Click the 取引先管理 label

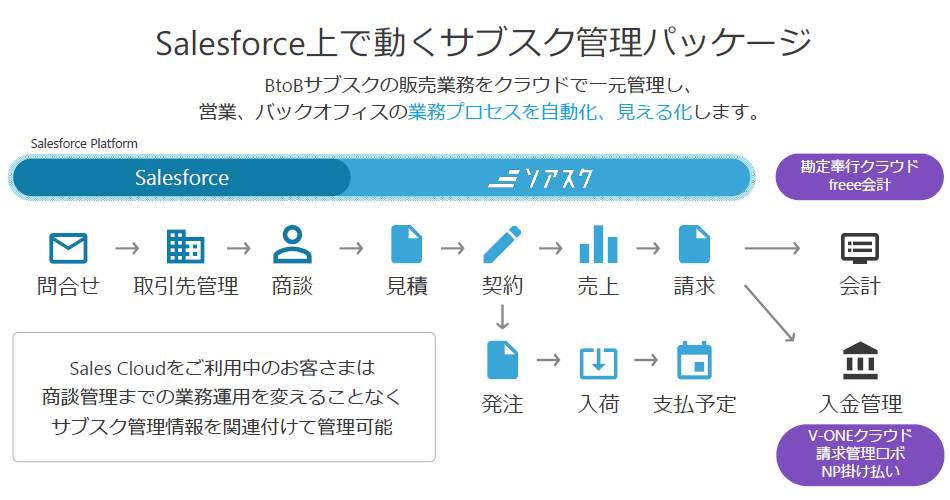(x=185, y=285)
